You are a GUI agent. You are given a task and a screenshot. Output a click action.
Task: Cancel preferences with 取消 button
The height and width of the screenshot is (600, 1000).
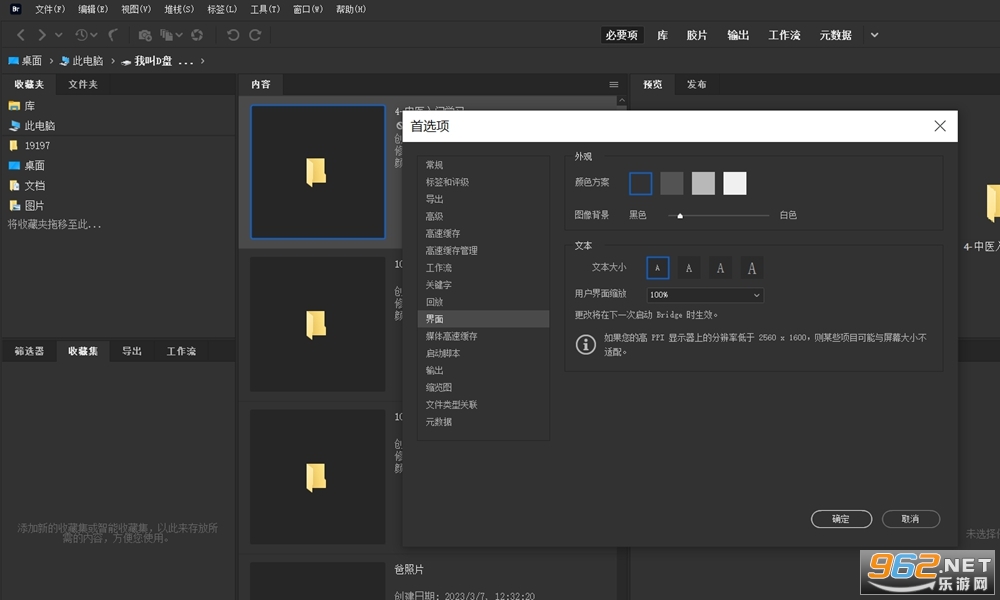pos(911,519)
